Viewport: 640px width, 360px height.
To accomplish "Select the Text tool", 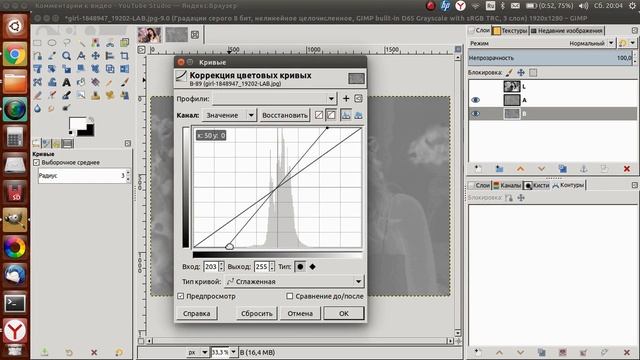I will (67, 82).
